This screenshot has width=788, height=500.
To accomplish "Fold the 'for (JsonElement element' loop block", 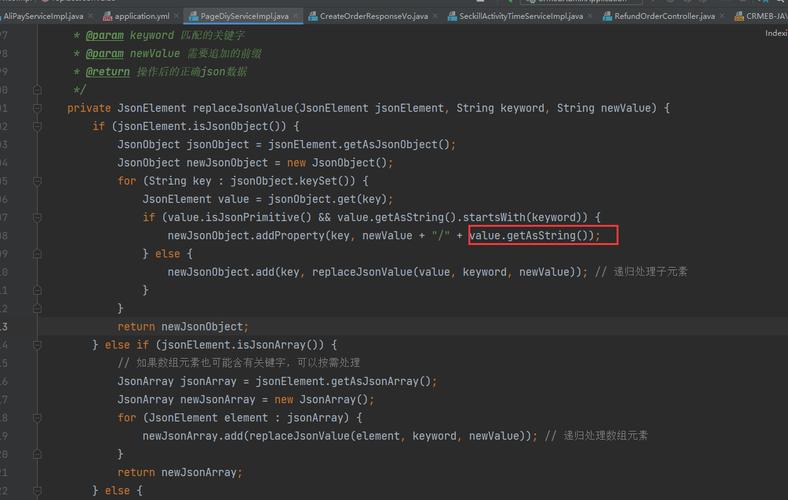I will click(37, 418).
